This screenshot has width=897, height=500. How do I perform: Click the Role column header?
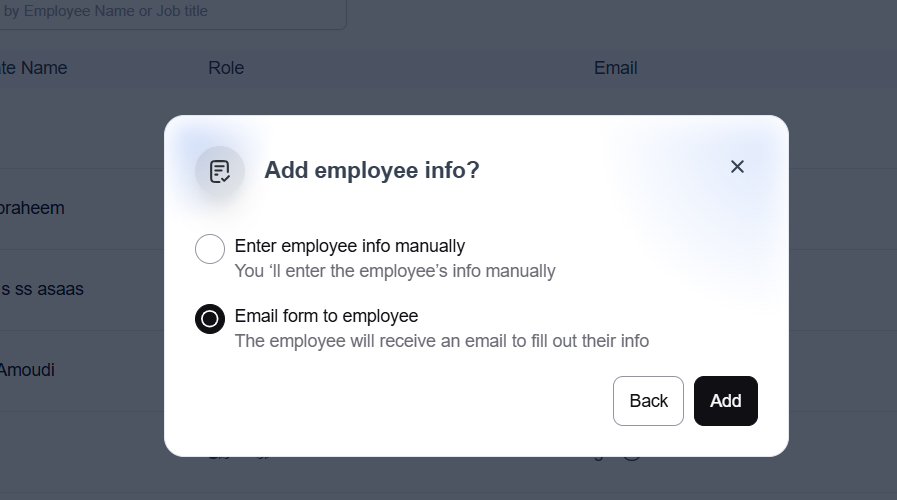(x=226, y=68)
